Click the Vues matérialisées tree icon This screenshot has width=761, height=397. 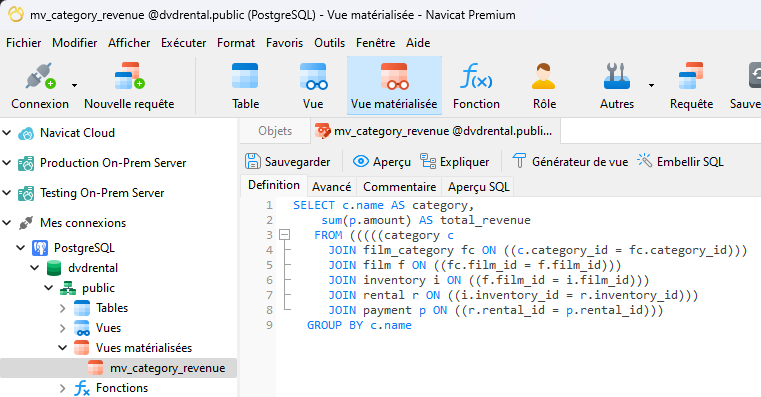(82, 347)
